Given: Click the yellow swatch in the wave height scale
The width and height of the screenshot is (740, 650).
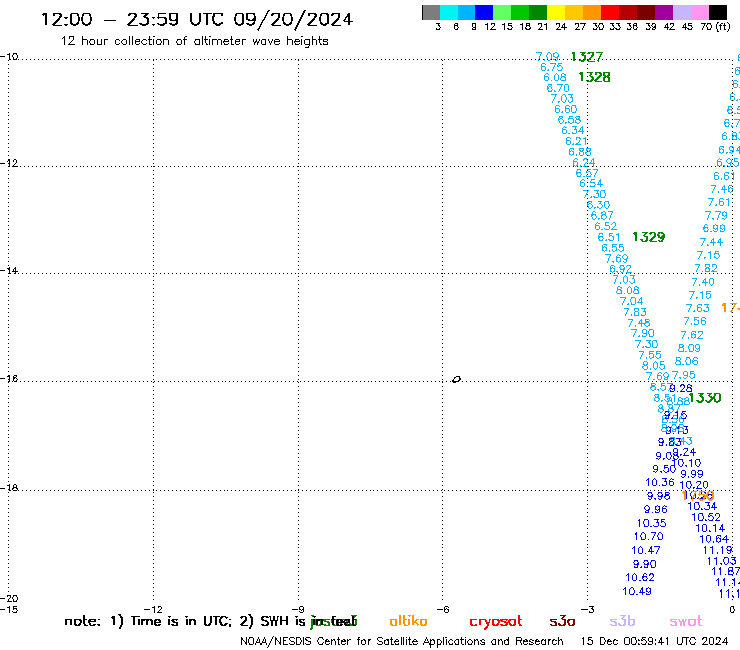Looking at the screenshot, I should [x=556, y=12].
